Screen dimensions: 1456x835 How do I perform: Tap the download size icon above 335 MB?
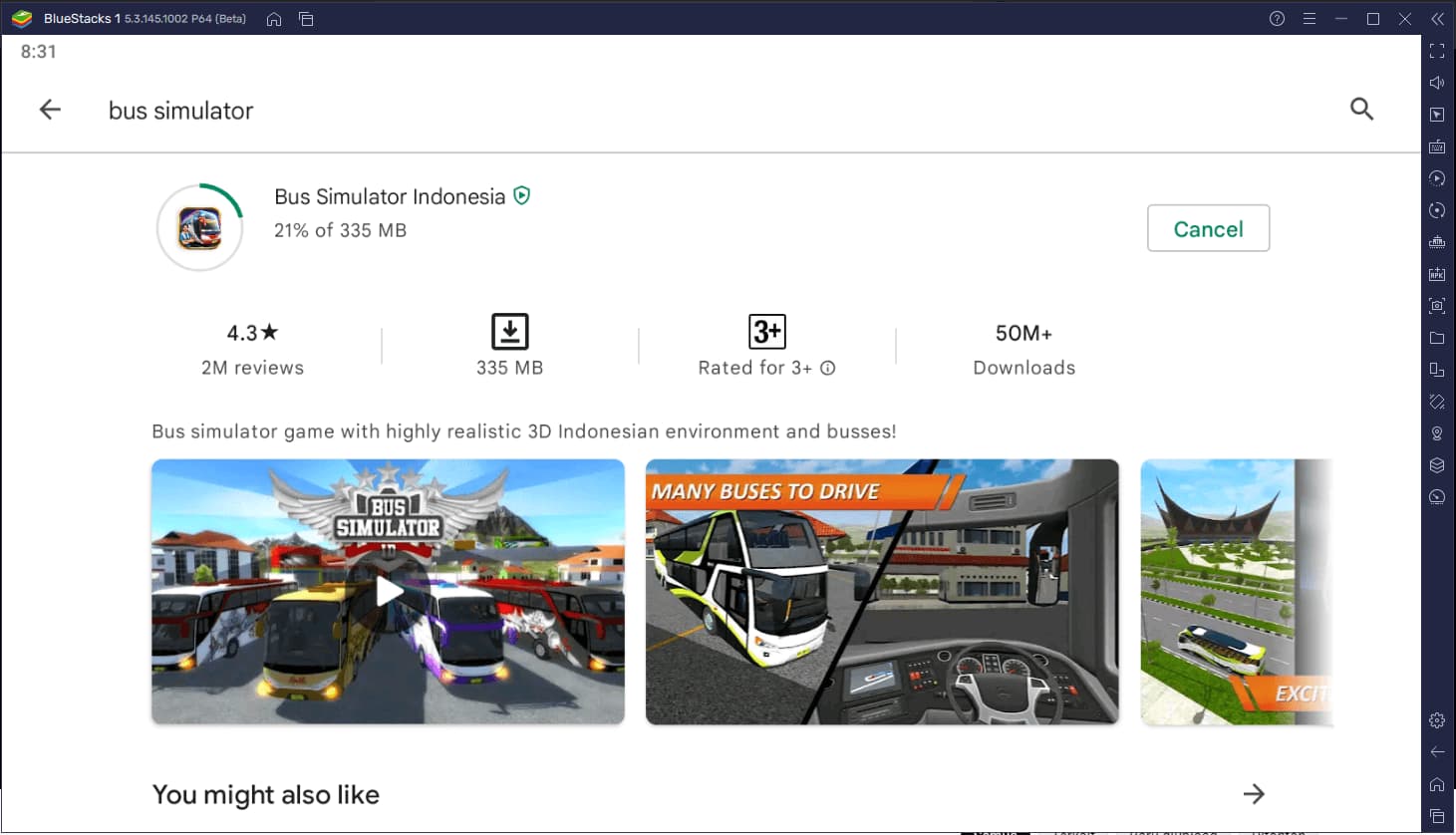(x=509, y=332)
